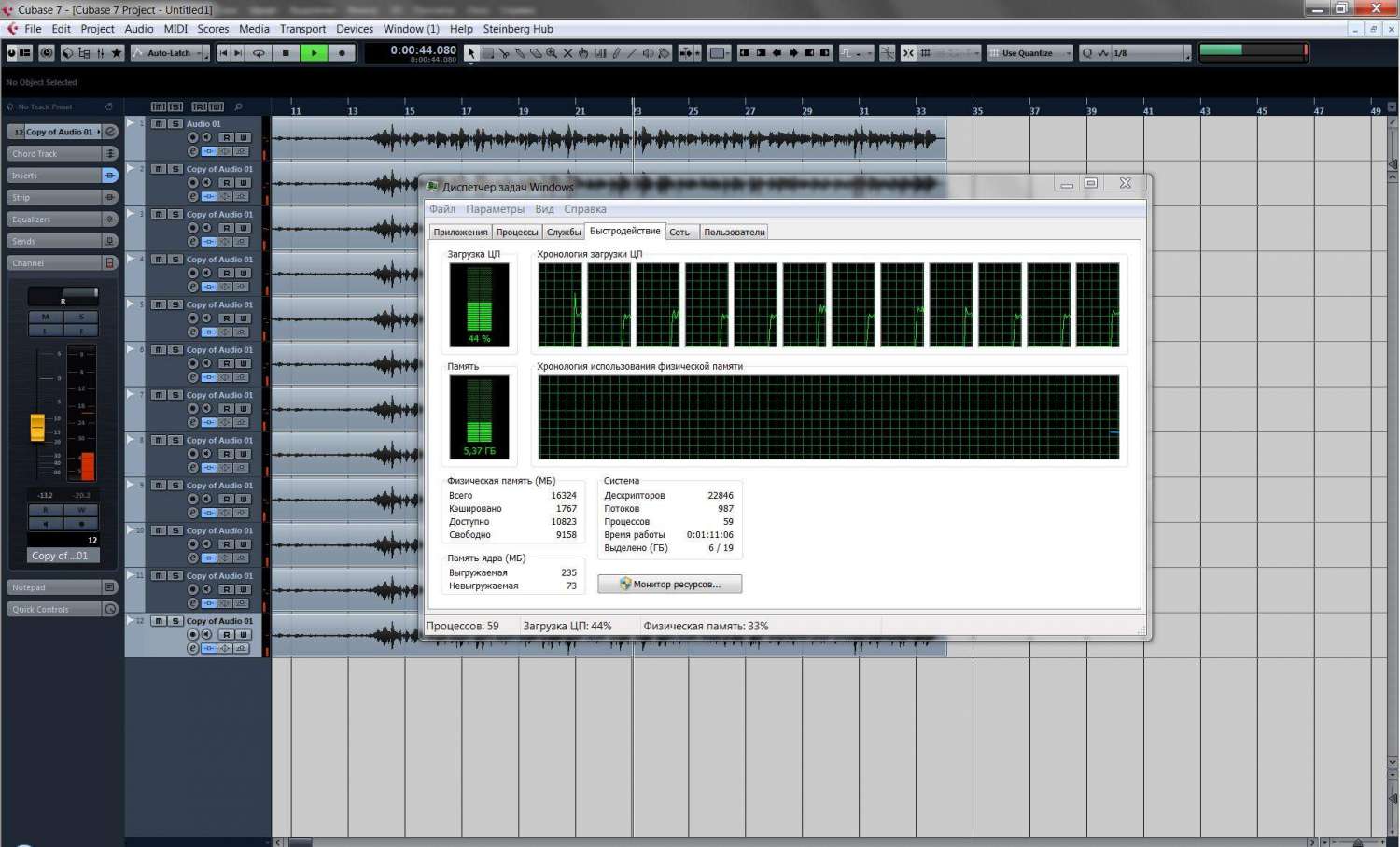Open the Transport menu
This screenshot has height=847, width=1400.
302,29
